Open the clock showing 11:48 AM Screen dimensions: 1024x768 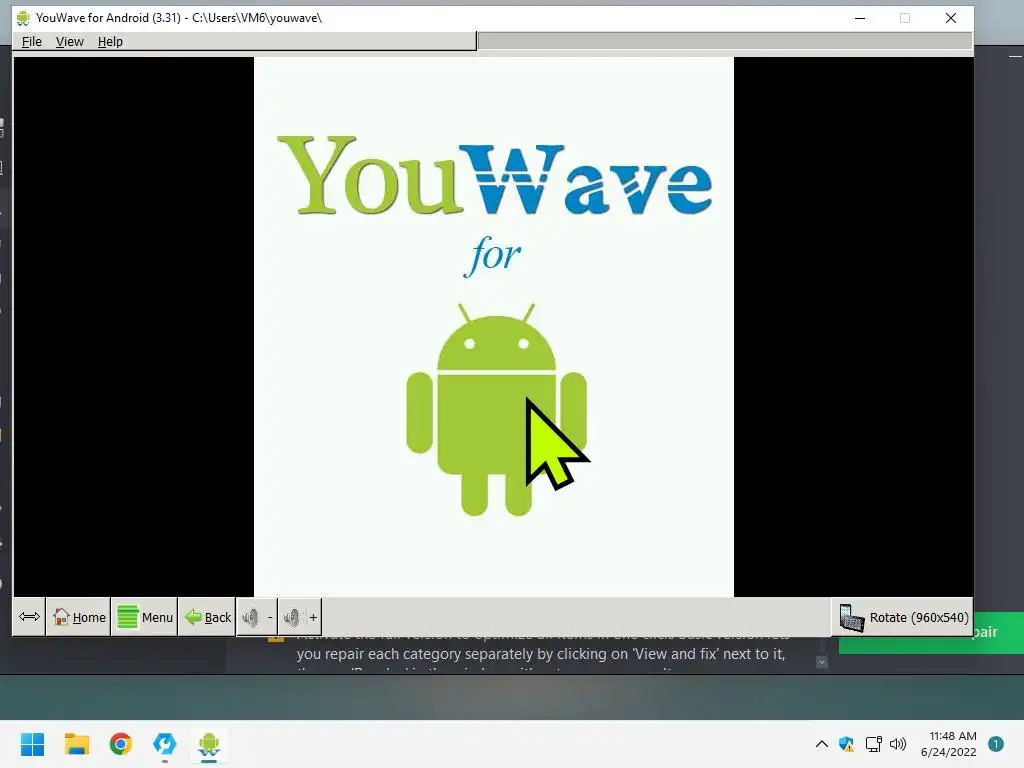coord(949,744)
